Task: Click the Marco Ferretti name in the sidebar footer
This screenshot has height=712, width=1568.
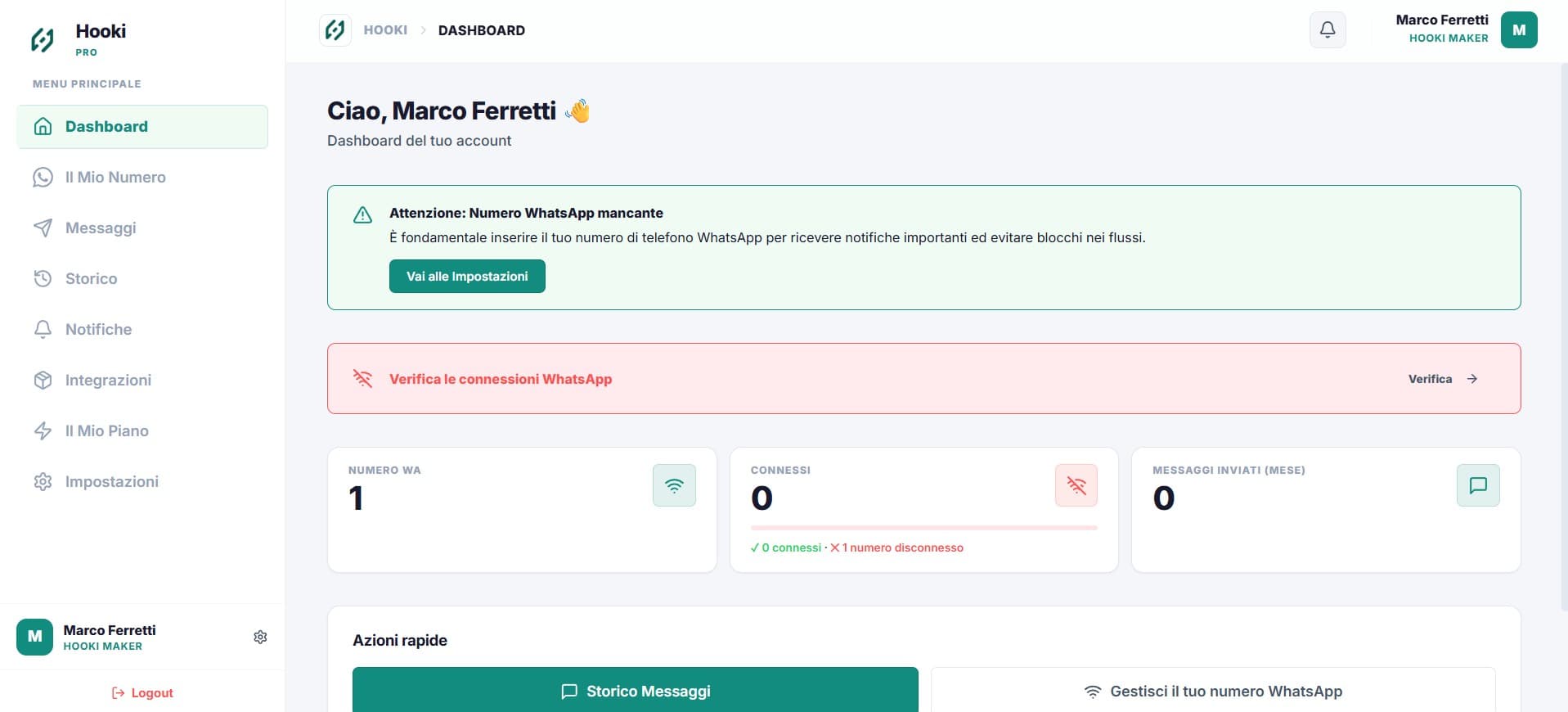Action: pyautogui.click(x=110, y=630)
